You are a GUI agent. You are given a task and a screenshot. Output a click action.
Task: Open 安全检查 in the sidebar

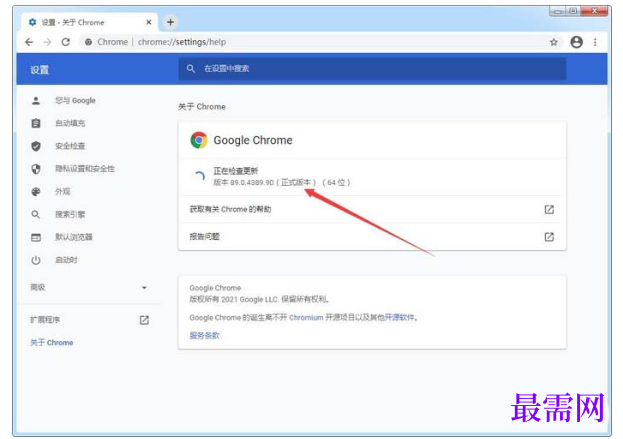click(x=70, y=146)
